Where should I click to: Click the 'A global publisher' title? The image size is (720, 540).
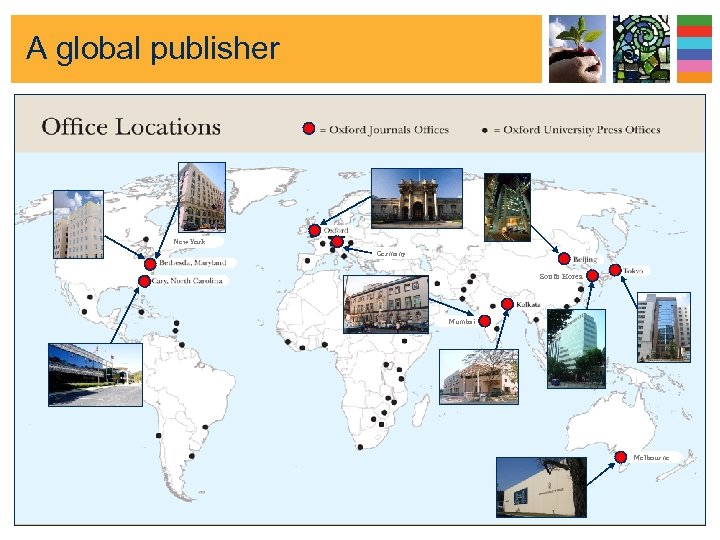pyautogui.click(x=153, y=48)
